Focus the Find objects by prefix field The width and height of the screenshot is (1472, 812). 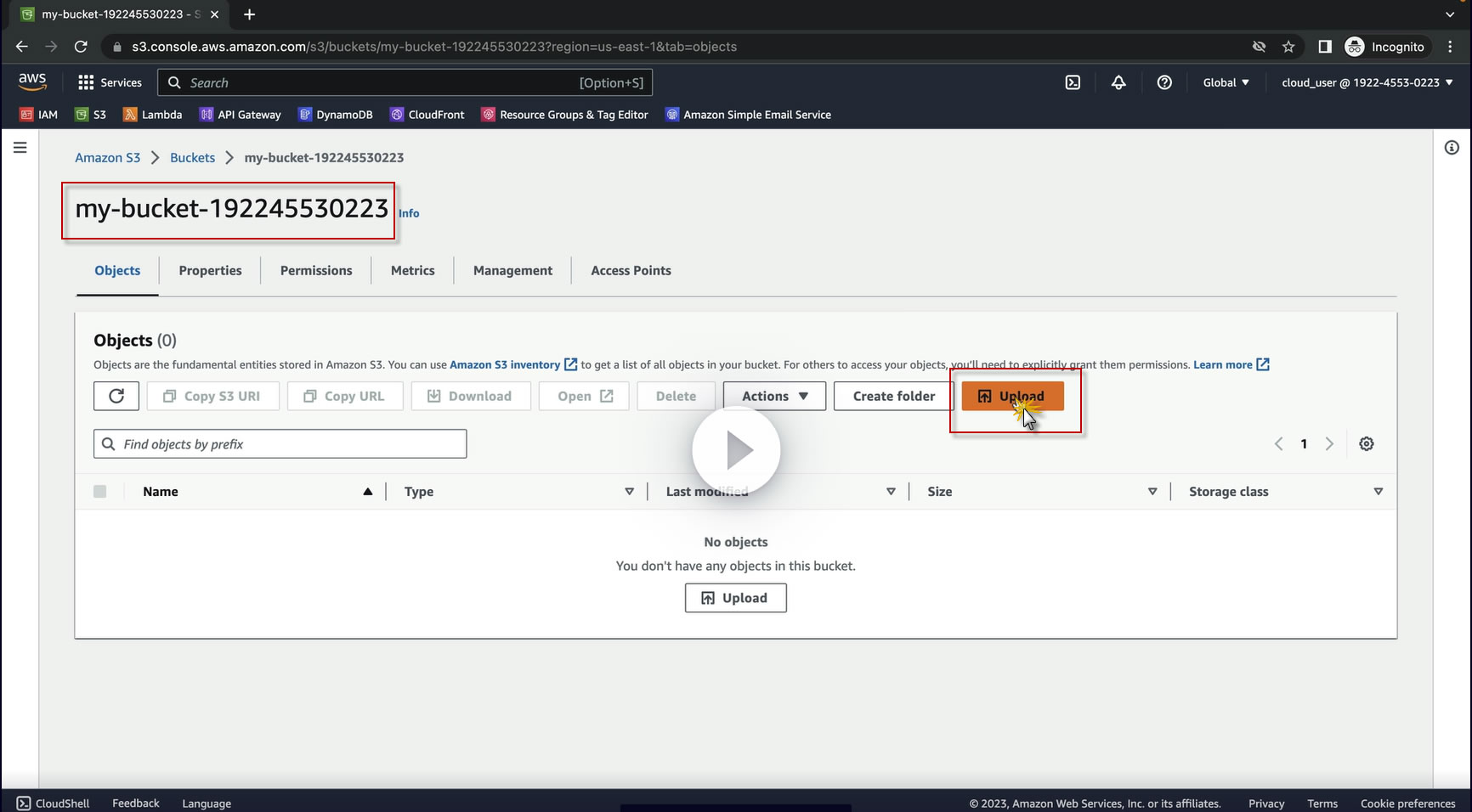[x=280, y=443]
